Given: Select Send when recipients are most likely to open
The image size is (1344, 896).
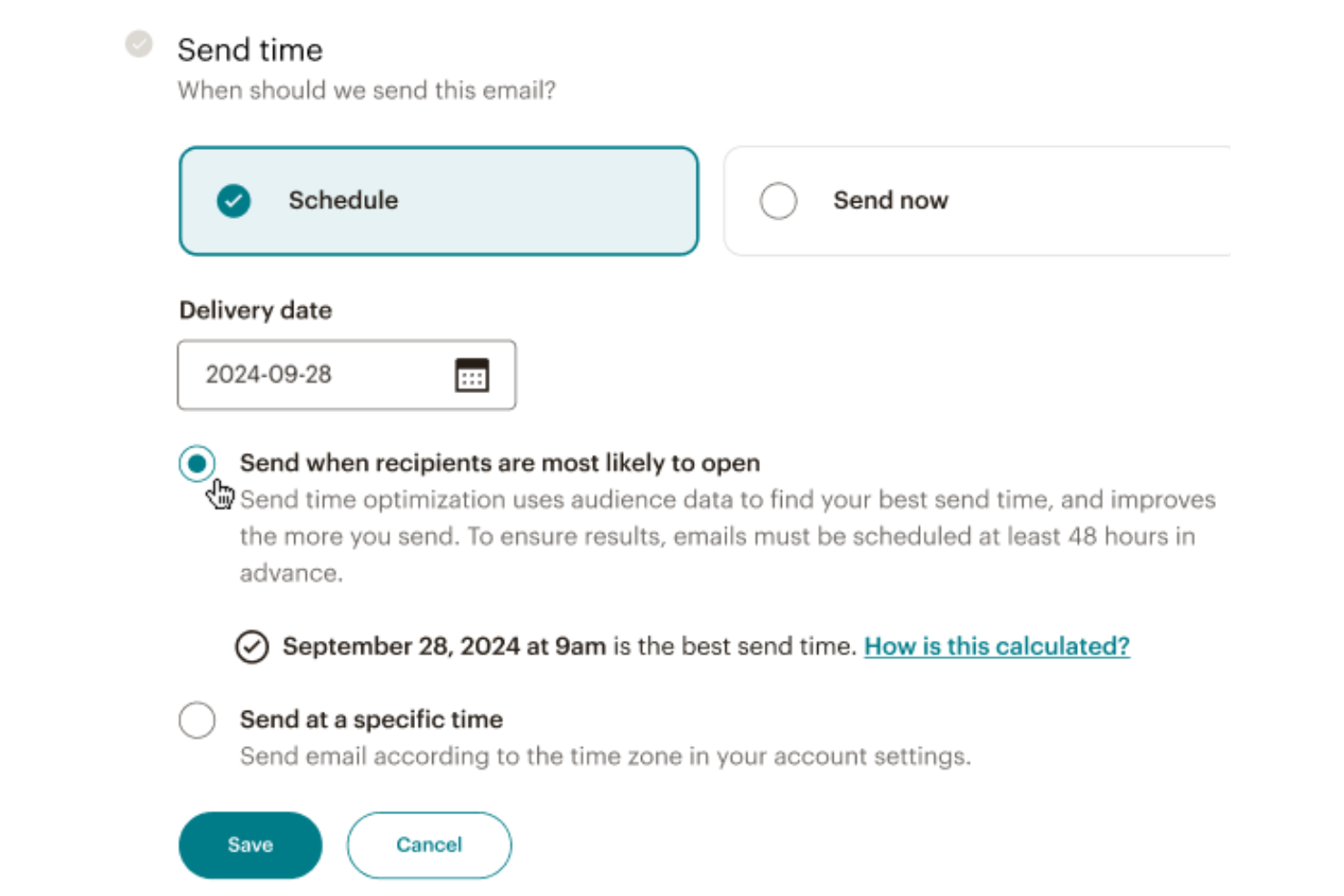Looking at the screenshot, I should (x=197, y=463).
